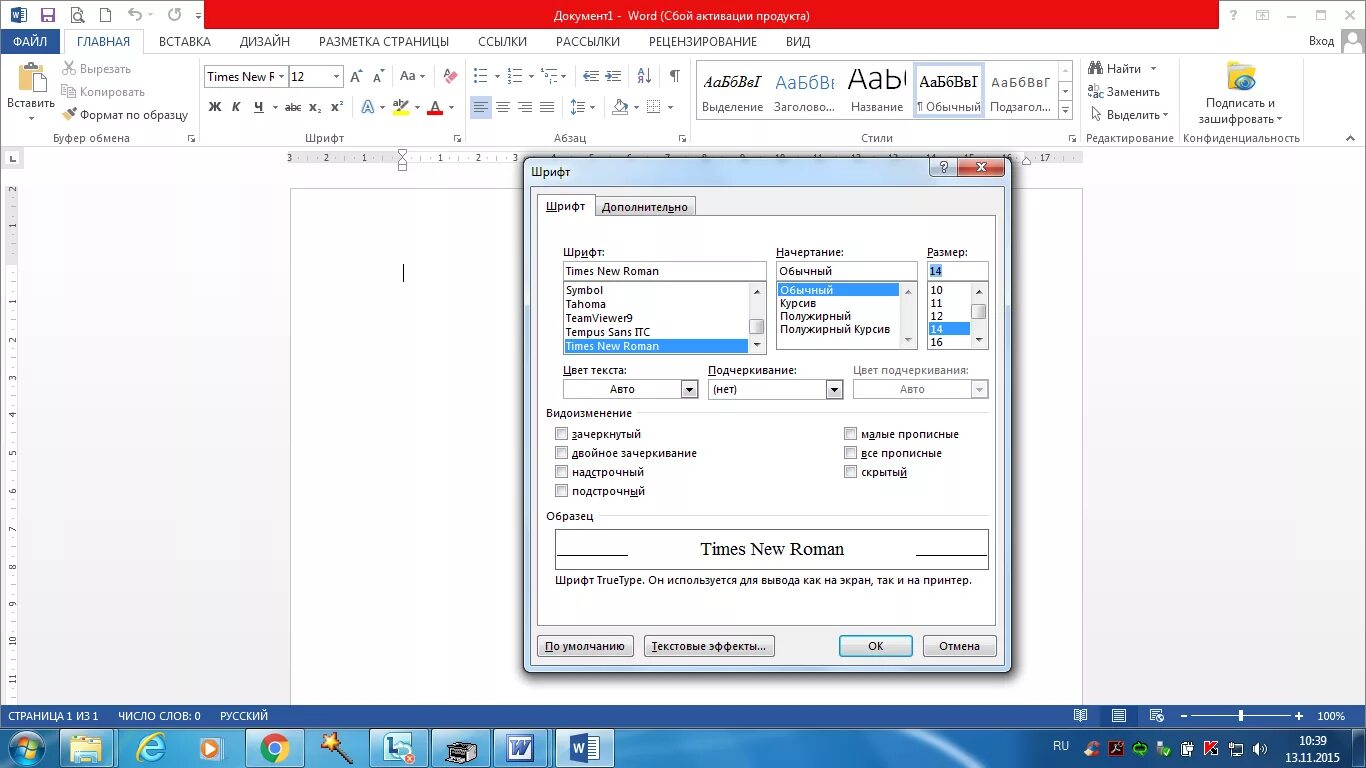Increase font size with large A icon
Viewport: 1366px width, 768px height.
[x=356, y=76]
